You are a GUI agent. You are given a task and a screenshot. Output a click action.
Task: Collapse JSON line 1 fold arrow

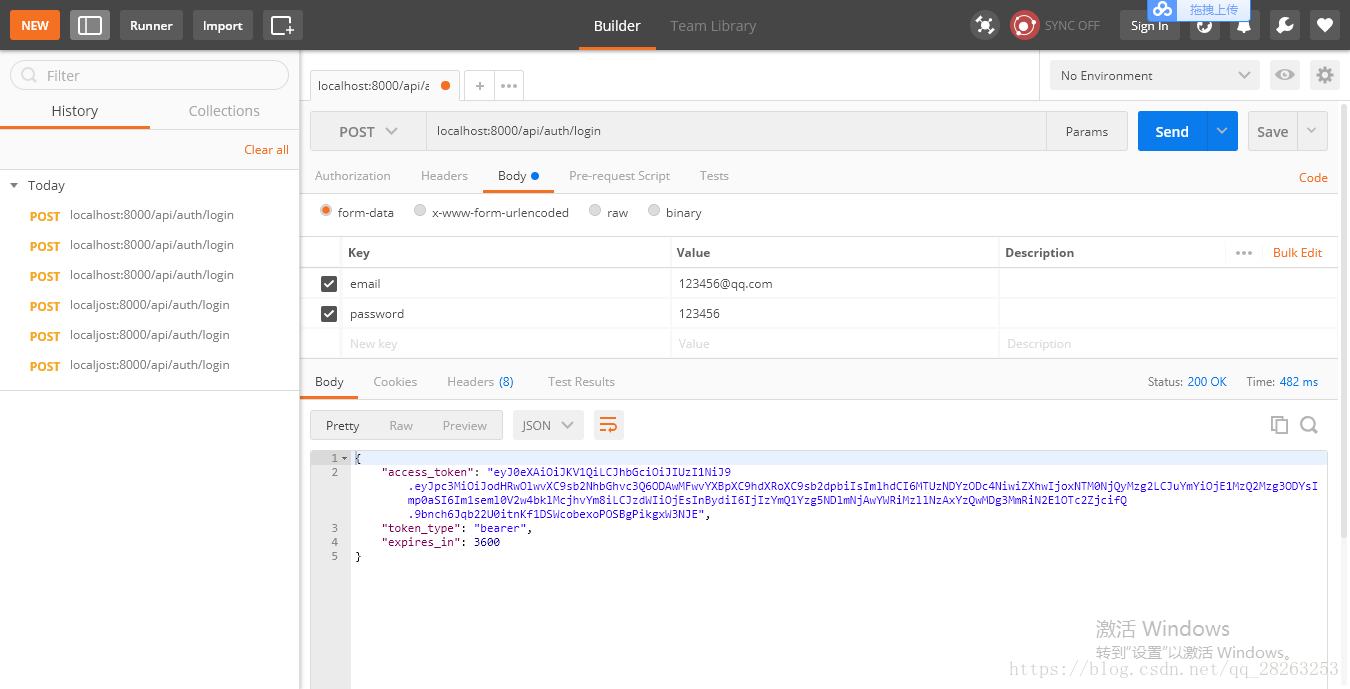tap(345, 458)
